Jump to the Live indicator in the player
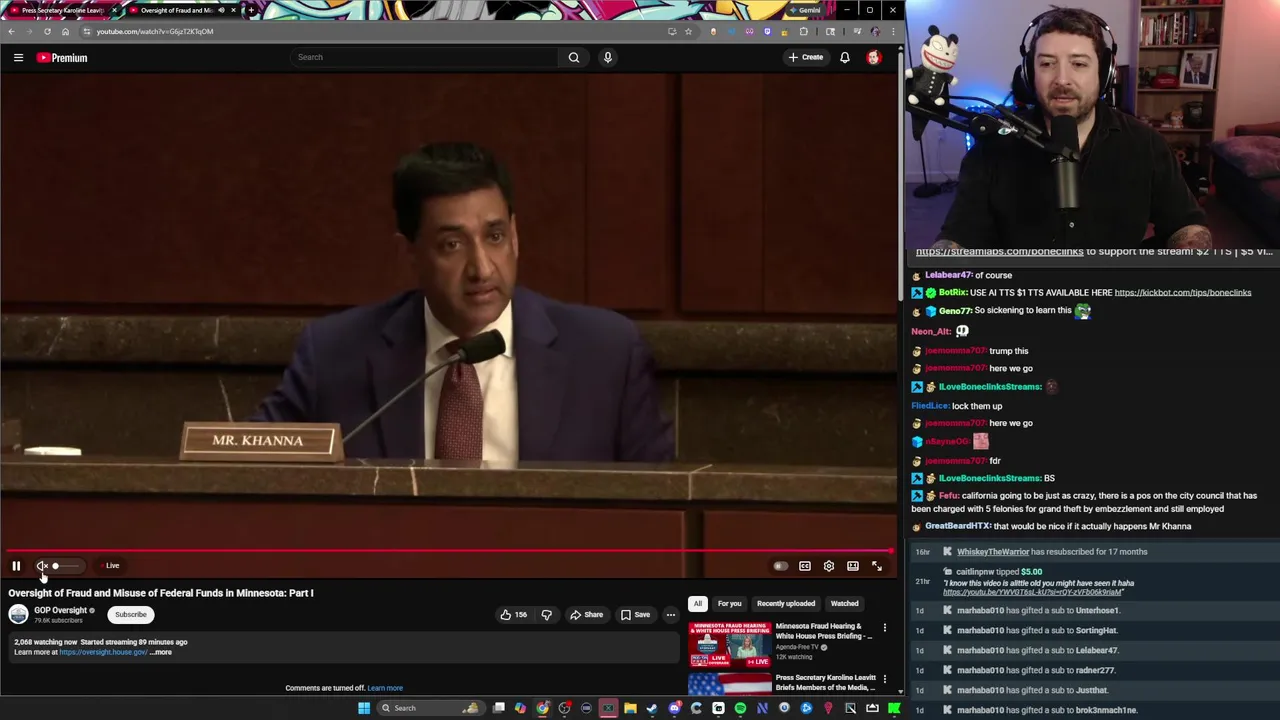The image size is (1280, 720). [111, 566]
